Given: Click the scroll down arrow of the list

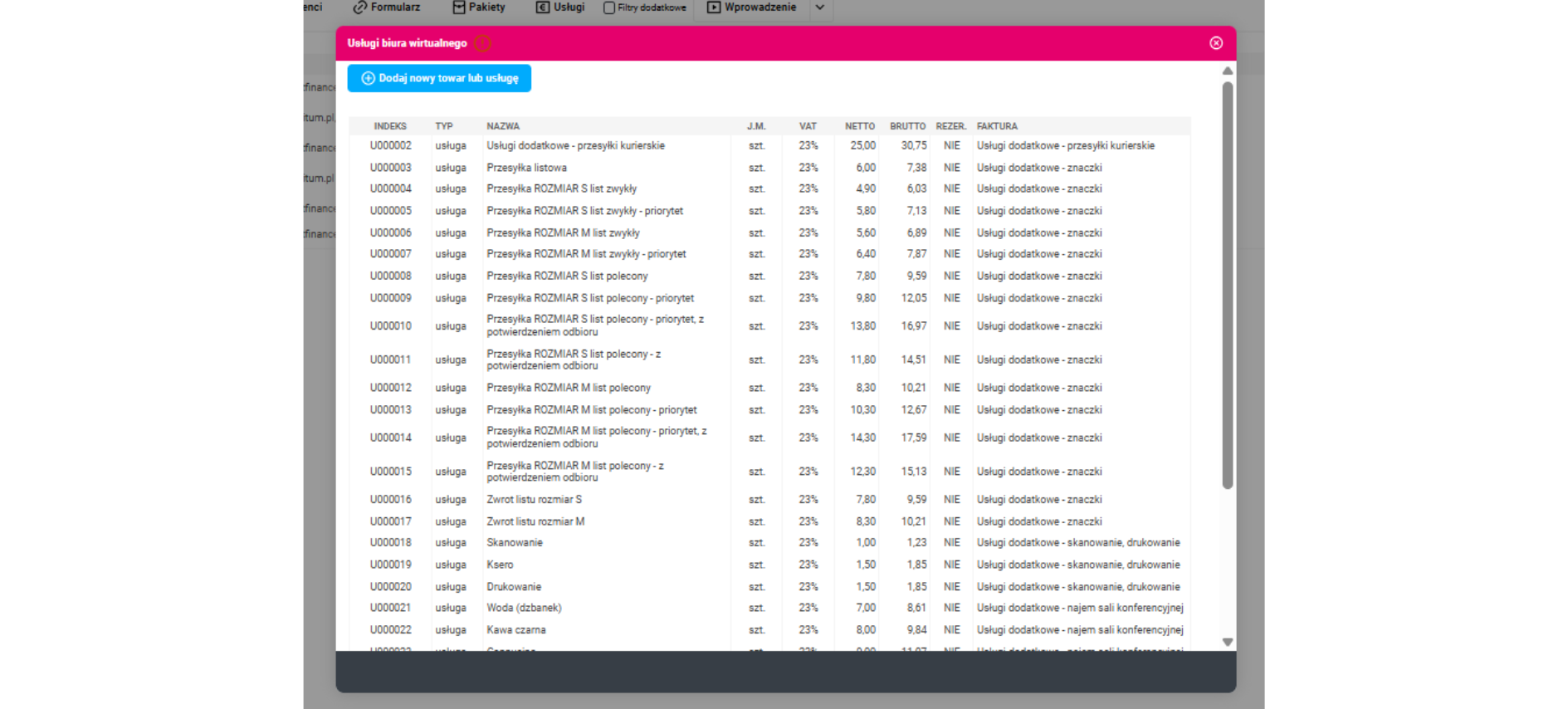Looking at the screenshot, I should 1227,642.
